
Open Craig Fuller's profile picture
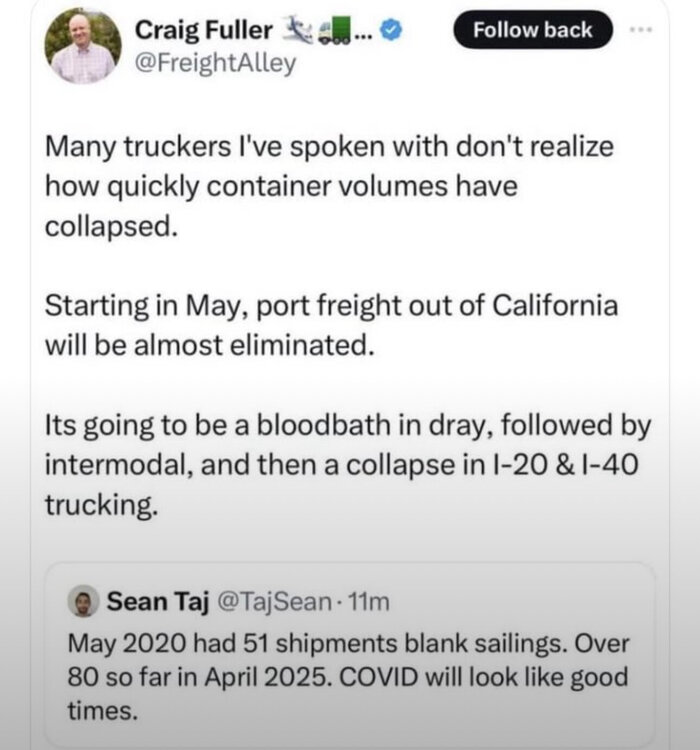pos(83,45)
